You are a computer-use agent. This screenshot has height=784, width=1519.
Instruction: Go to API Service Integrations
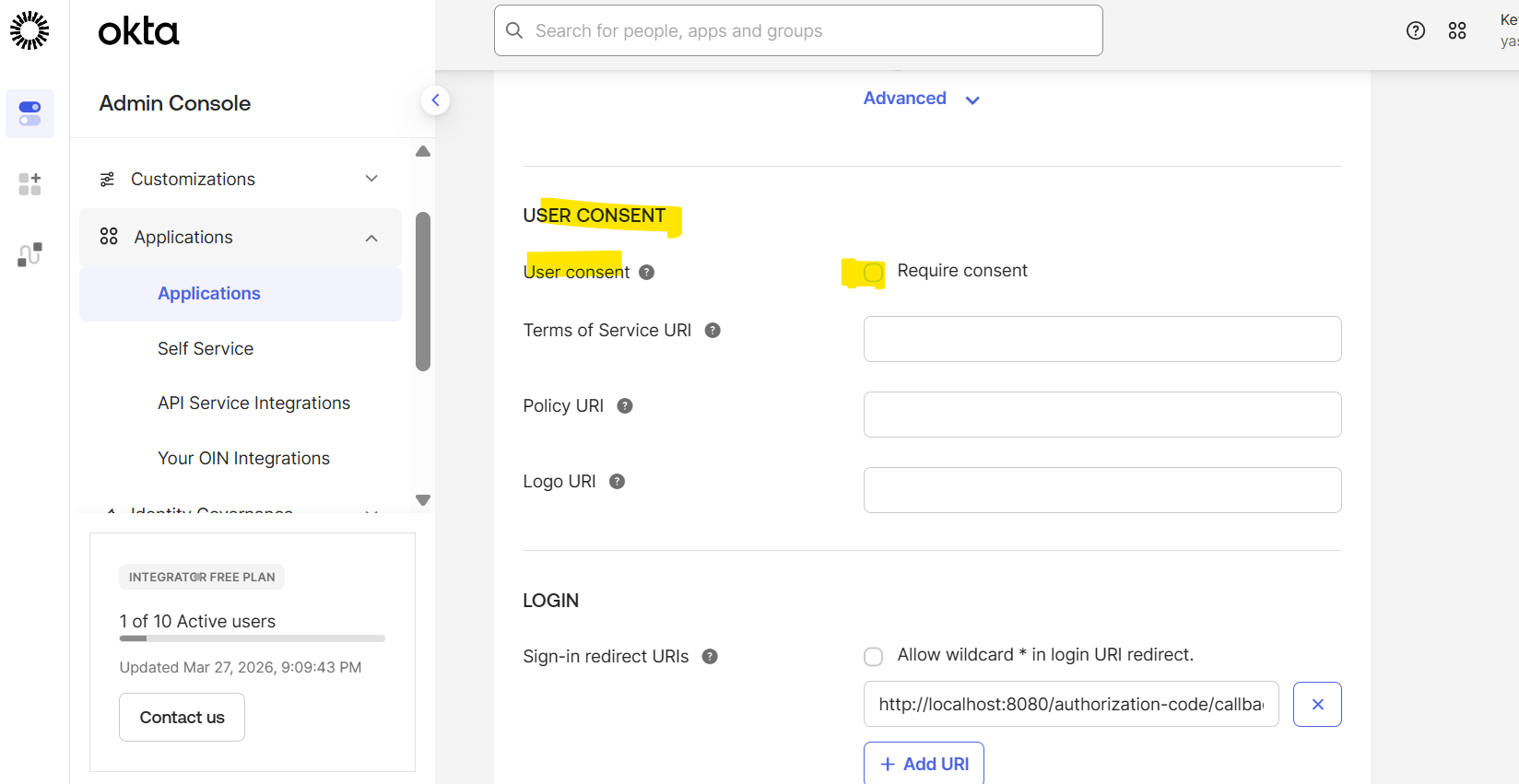253,403
